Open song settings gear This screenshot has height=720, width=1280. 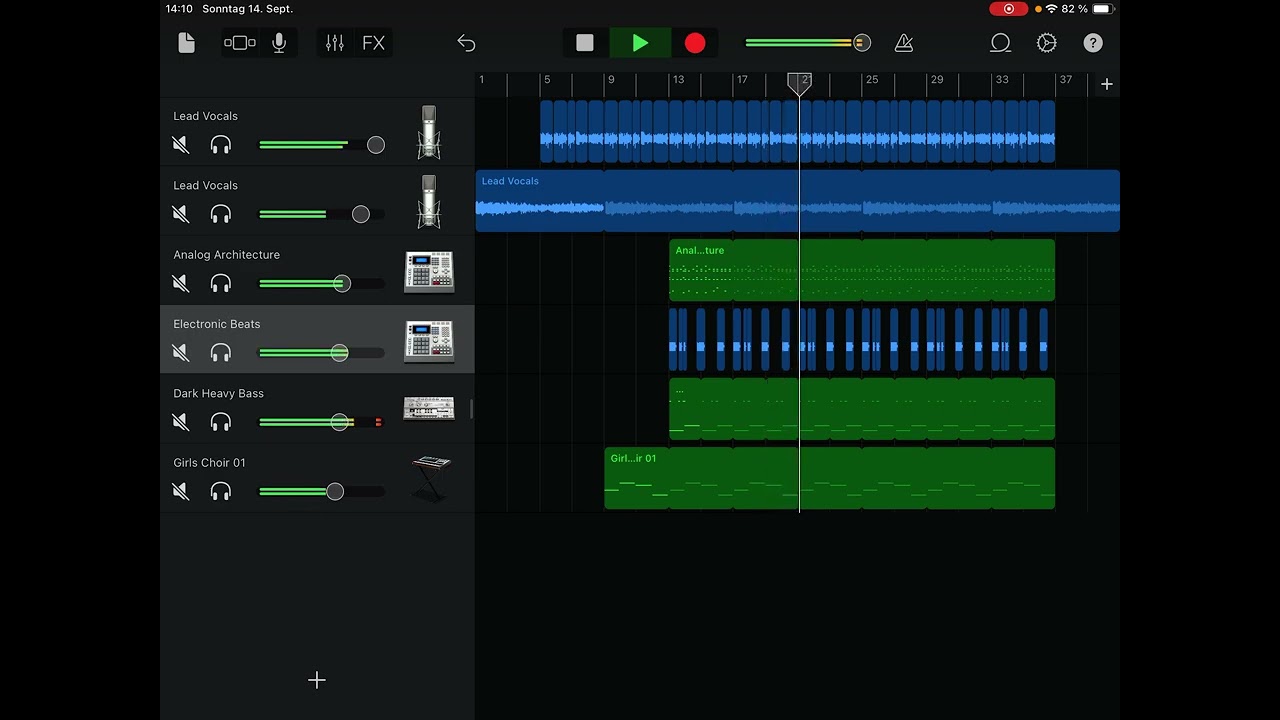[1047, 43]
